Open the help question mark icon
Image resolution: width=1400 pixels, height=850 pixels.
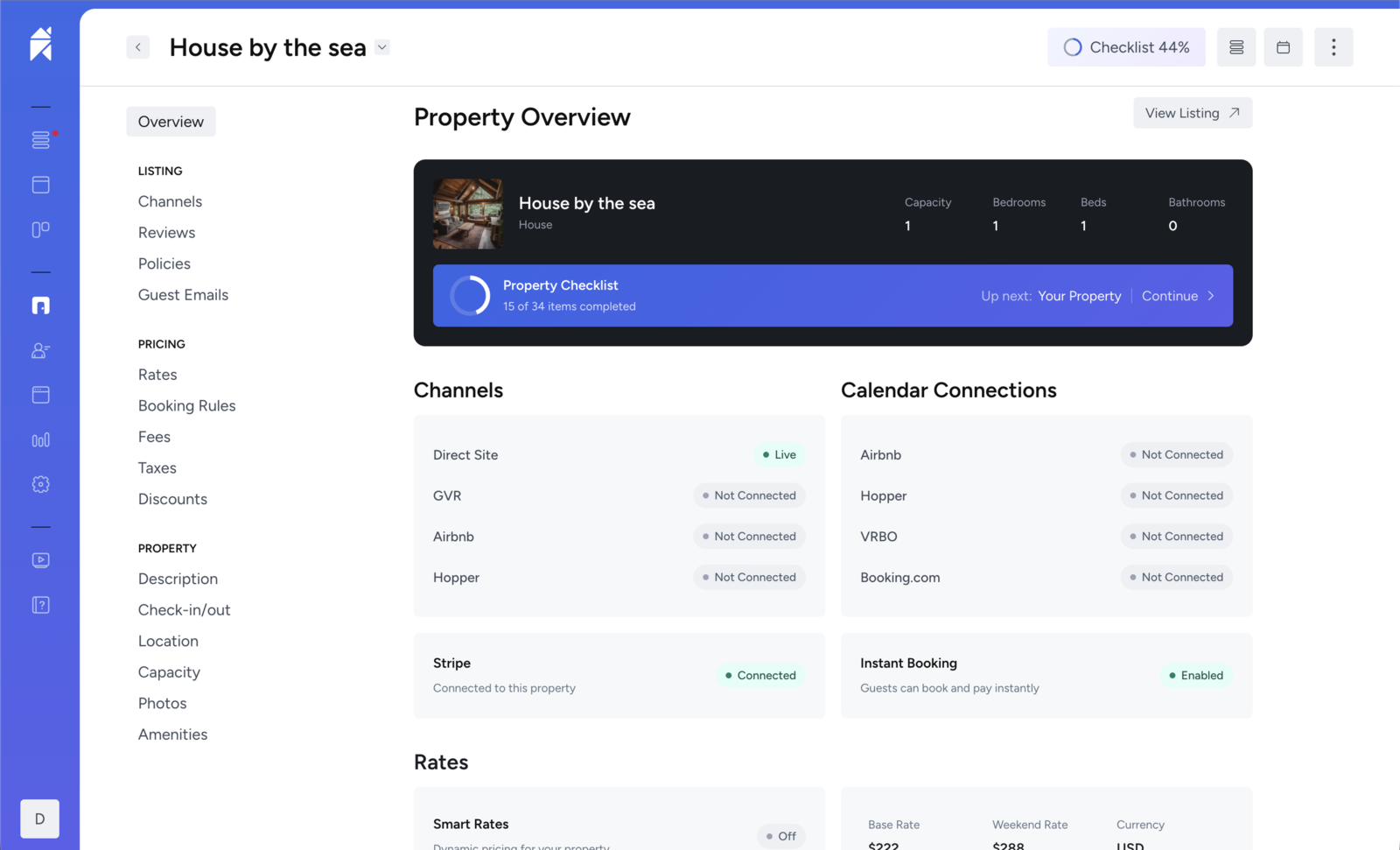[x=41, y=605]
